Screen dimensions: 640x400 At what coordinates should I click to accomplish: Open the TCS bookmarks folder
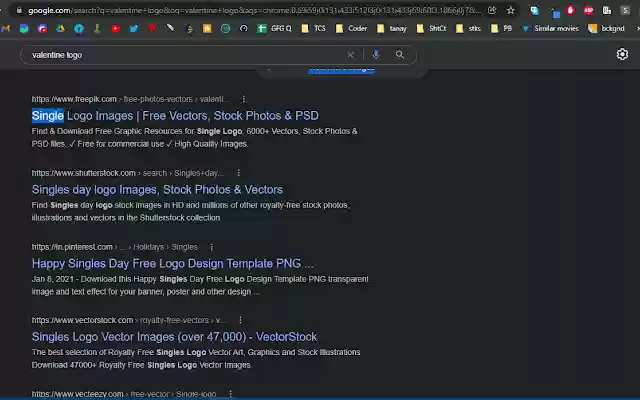(x=313, y=28)
